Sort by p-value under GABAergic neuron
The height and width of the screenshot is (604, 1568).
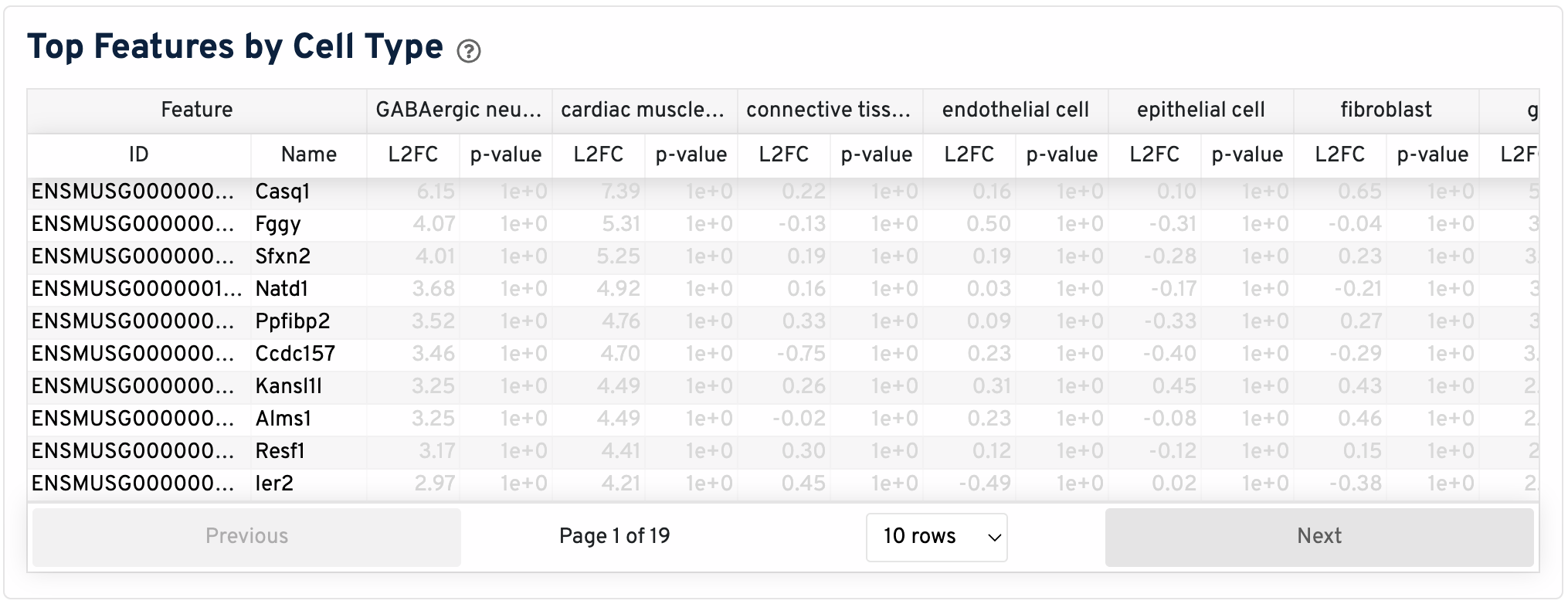tap(505, 154)
